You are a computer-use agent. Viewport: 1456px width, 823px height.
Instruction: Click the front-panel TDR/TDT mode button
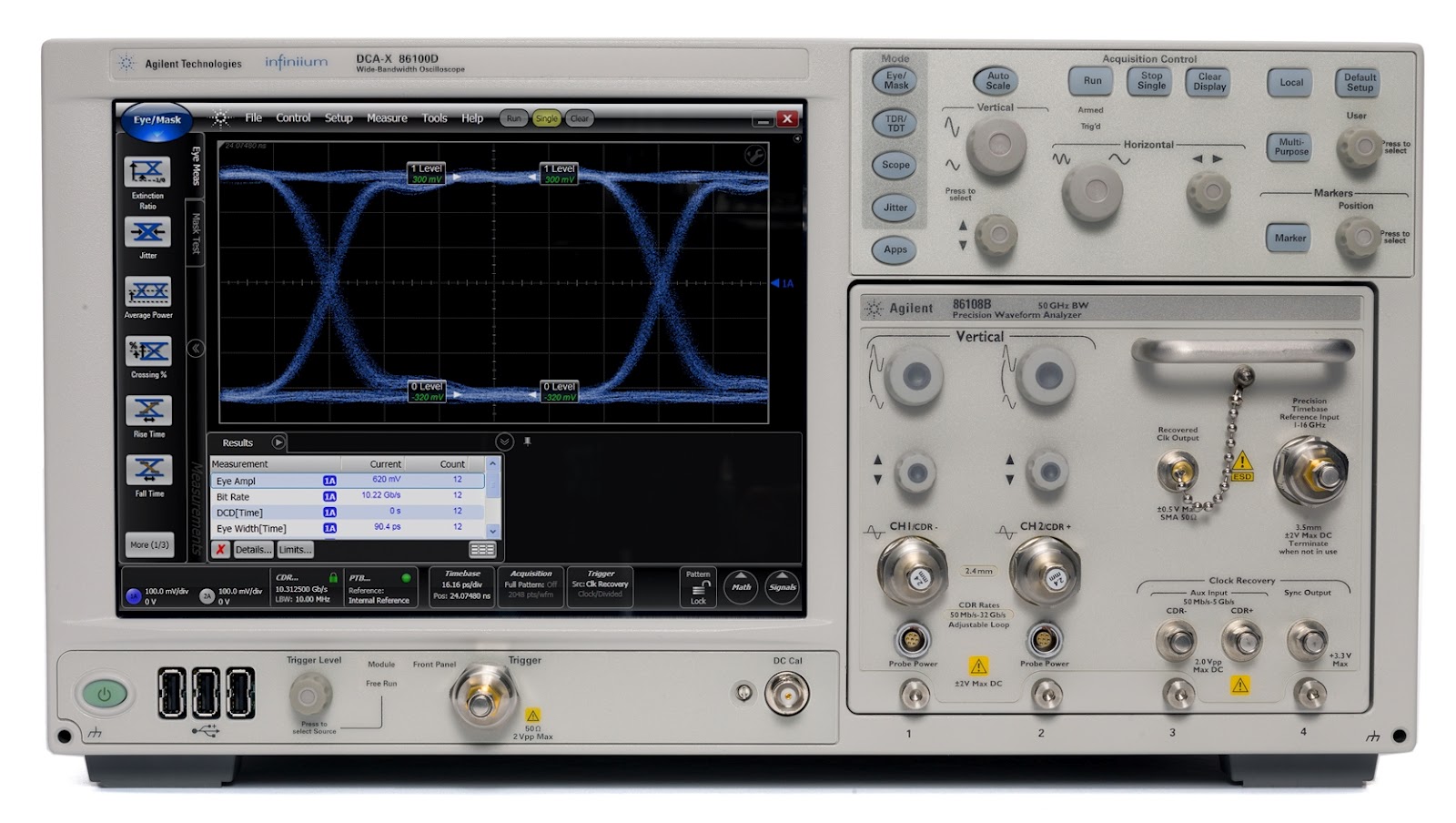(x=895, y=123)
